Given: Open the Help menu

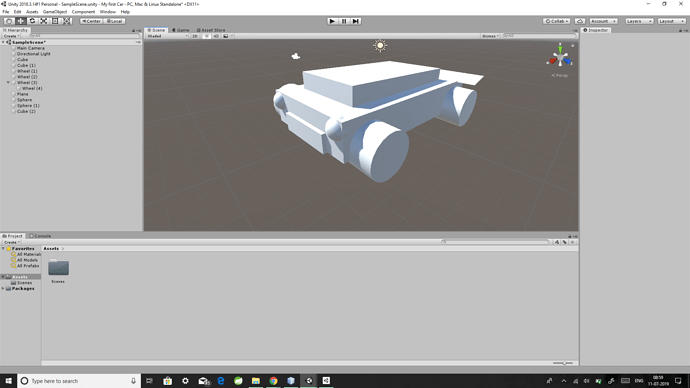Looking at the screenshot, I should [x=125, y=12].
